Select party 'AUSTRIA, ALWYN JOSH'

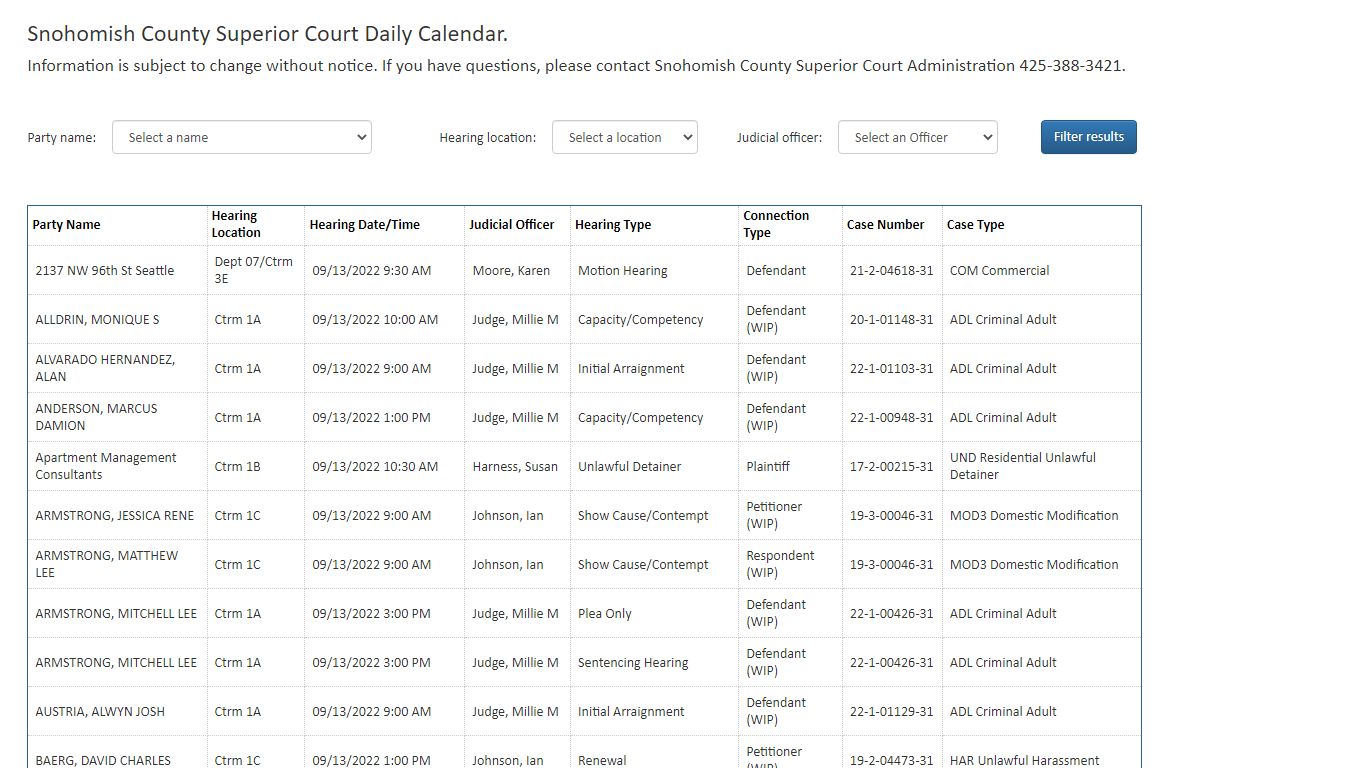pos(100,712)
